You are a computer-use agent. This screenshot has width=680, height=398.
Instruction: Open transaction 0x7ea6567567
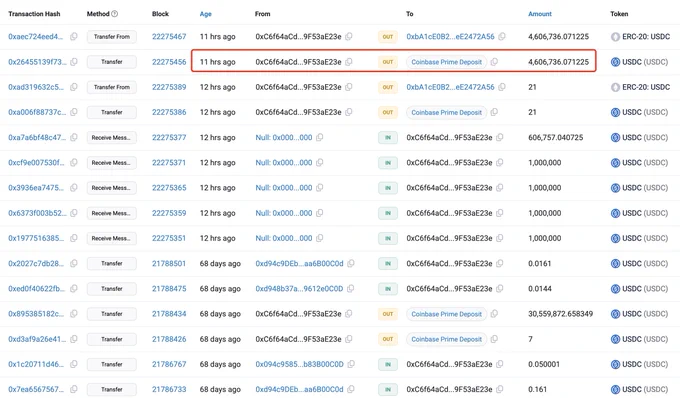[x=36, y=389]
